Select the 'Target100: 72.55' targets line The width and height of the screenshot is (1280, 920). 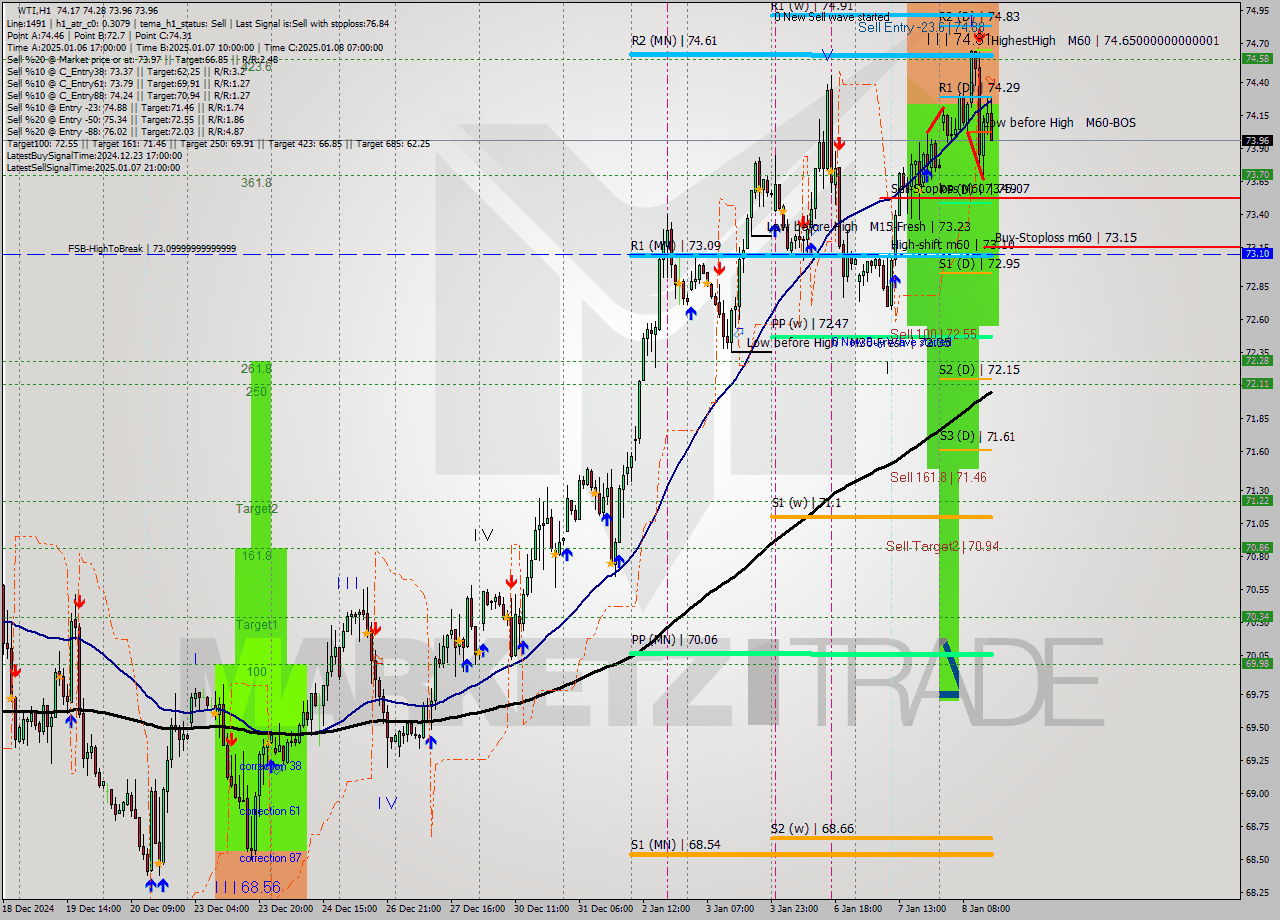218,144
